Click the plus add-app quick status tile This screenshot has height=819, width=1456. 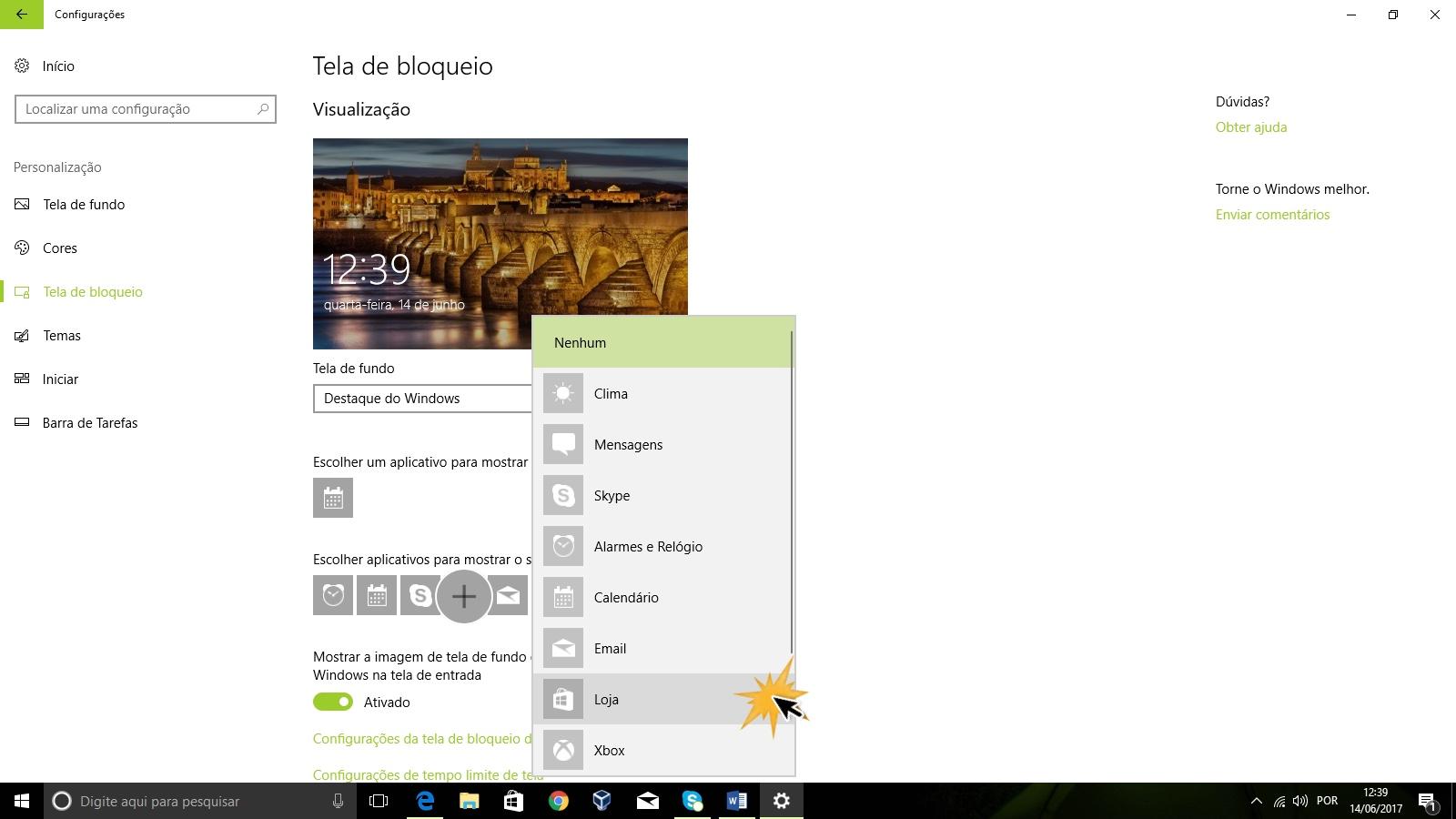tap(464, 596)
